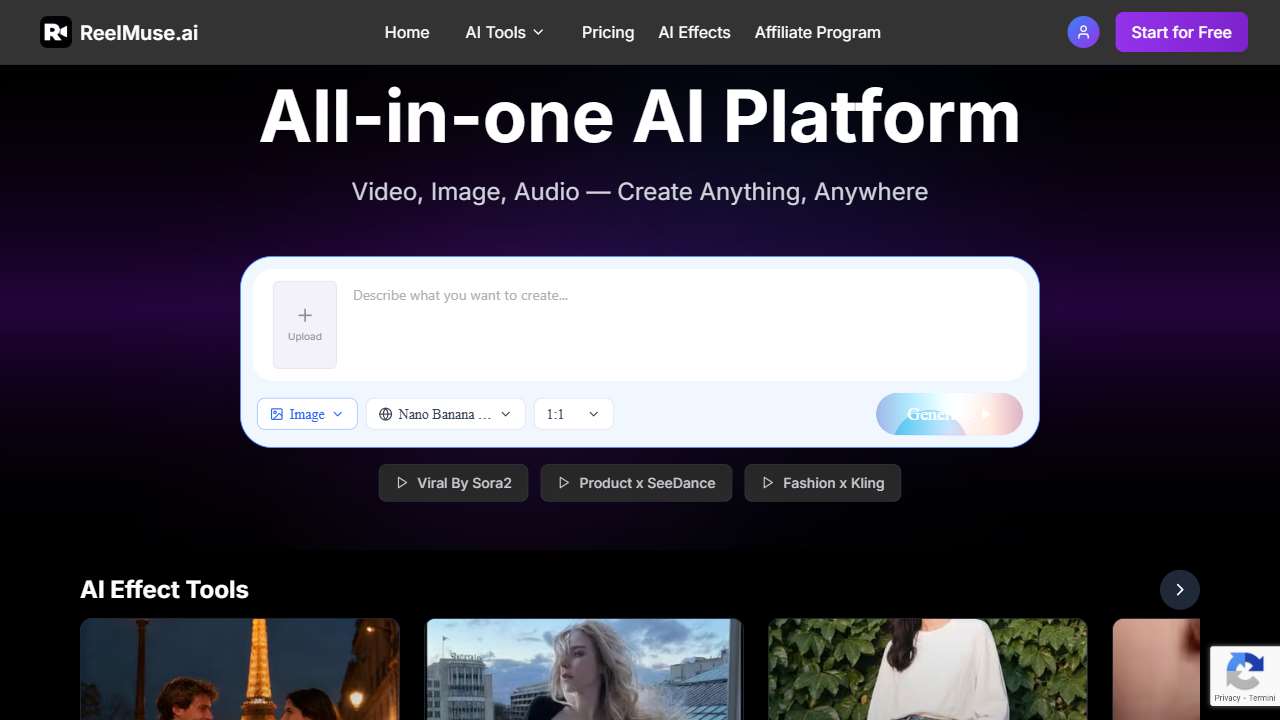Click the right arrow next to AI Effect Tools
Viewport: 1280px width, 720px height.
1180,589
